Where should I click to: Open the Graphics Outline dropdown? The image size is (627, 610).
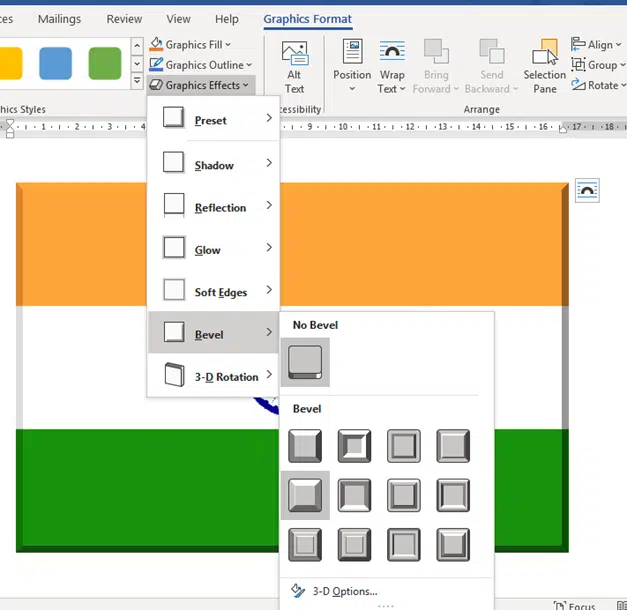coord(201,65)
